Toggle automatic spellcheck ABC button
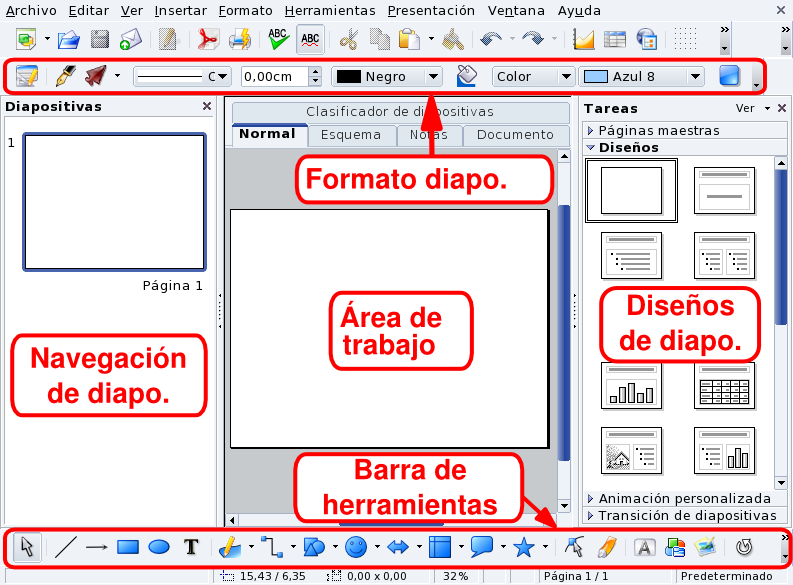This screenshot has width=793, height=585. click(311, 40)
